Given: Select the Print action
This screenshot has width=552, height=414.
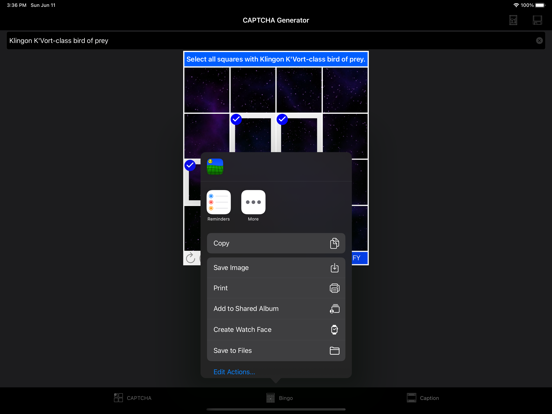Looking at the screenshot, I should point(276,288).
